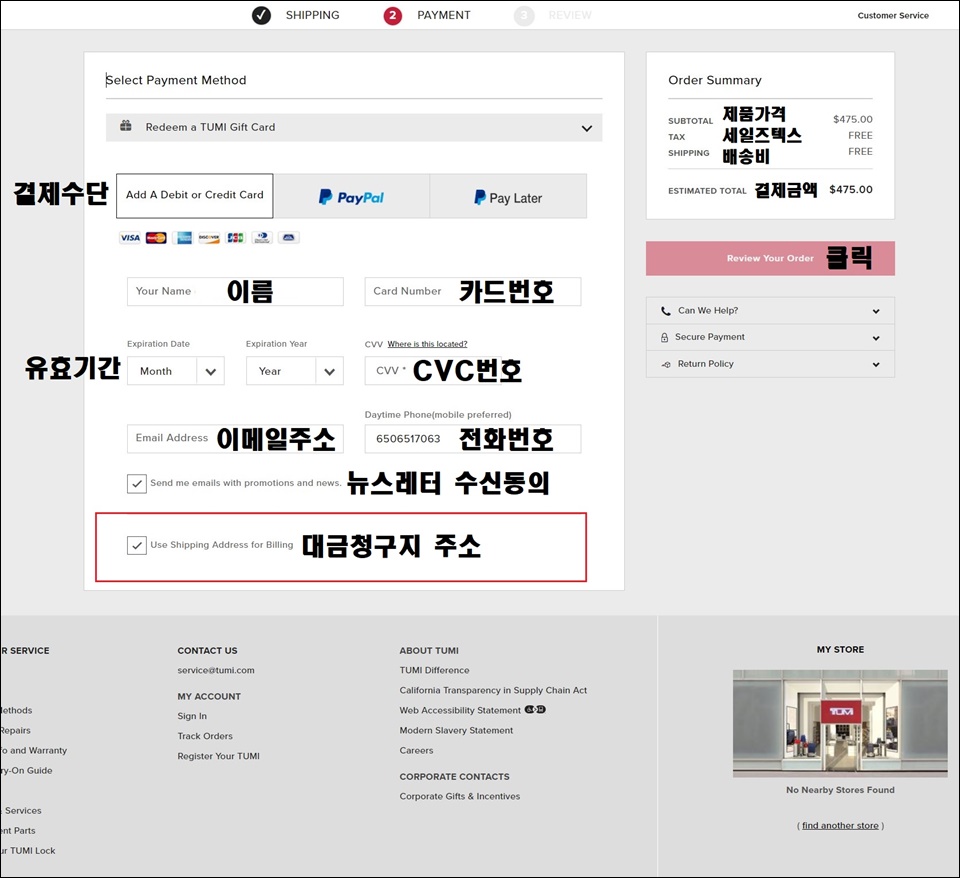This screenshot has width=960, height=878.
Task: Expand the Redeem a TUMI Gift Card section
Action: click(354, 127)
